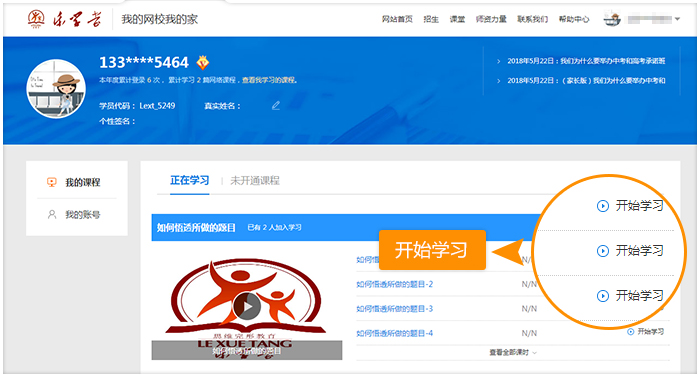This screenshot has height=377, width=700.
Task: Click N/N value in lesson -3 row
Action: click(529, 309)
